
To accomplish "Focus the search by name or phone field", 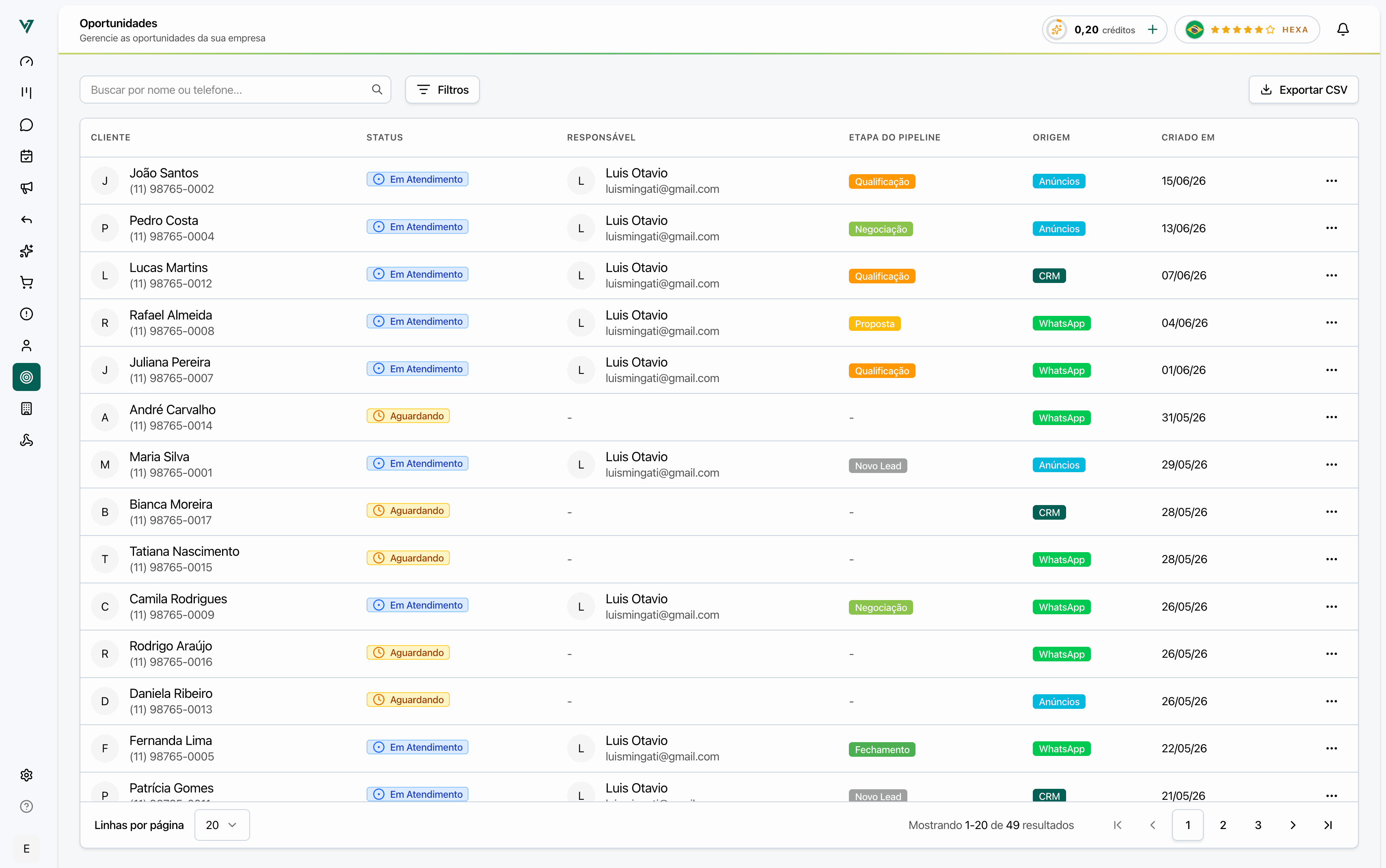I will (235, 90).
